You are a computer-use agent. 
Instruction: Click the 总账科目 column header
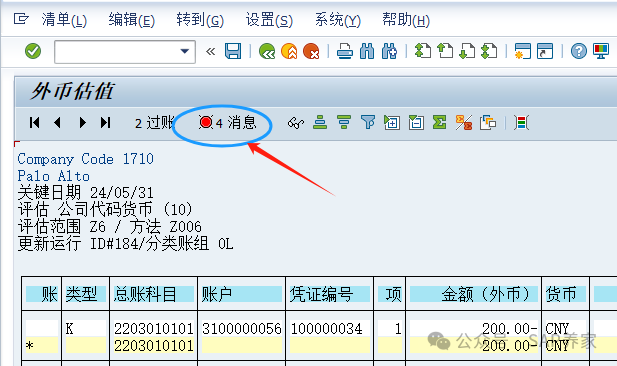[x=154, y=294]
